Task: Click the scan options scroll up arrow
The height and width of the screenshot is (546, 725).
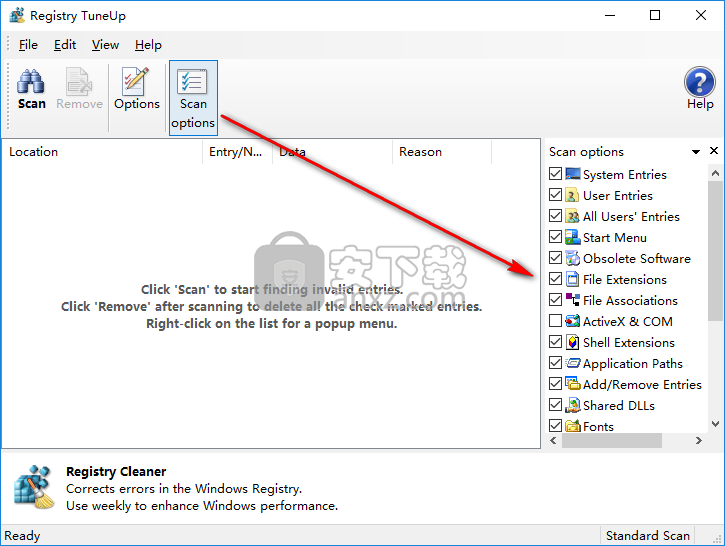Action: click(715, 173)
